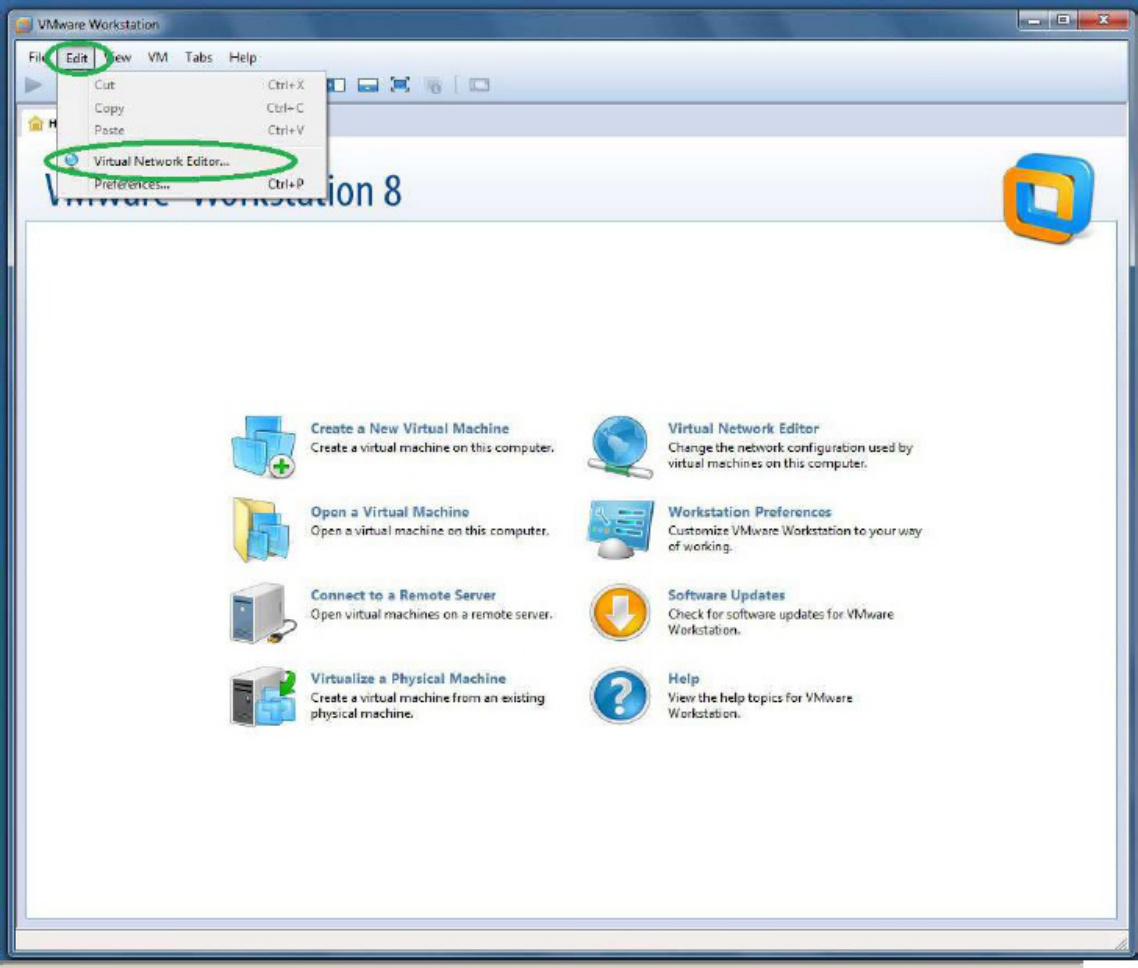This screenshot has height=968, width=1138.
Task: Open the Tabs menu
Action: [x=198, y=57]
